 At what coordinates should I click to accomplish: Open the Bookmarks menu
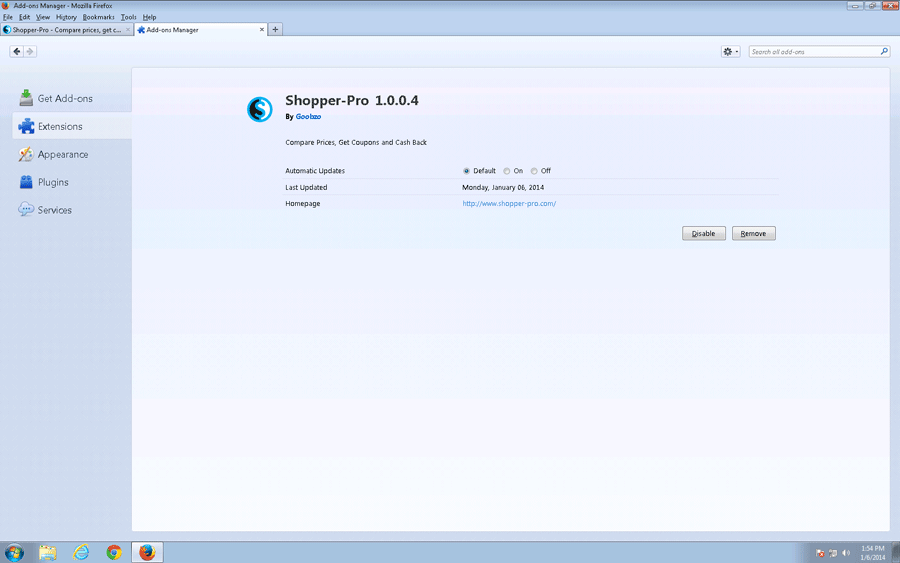pyautogui.click(x=98, y=17)
